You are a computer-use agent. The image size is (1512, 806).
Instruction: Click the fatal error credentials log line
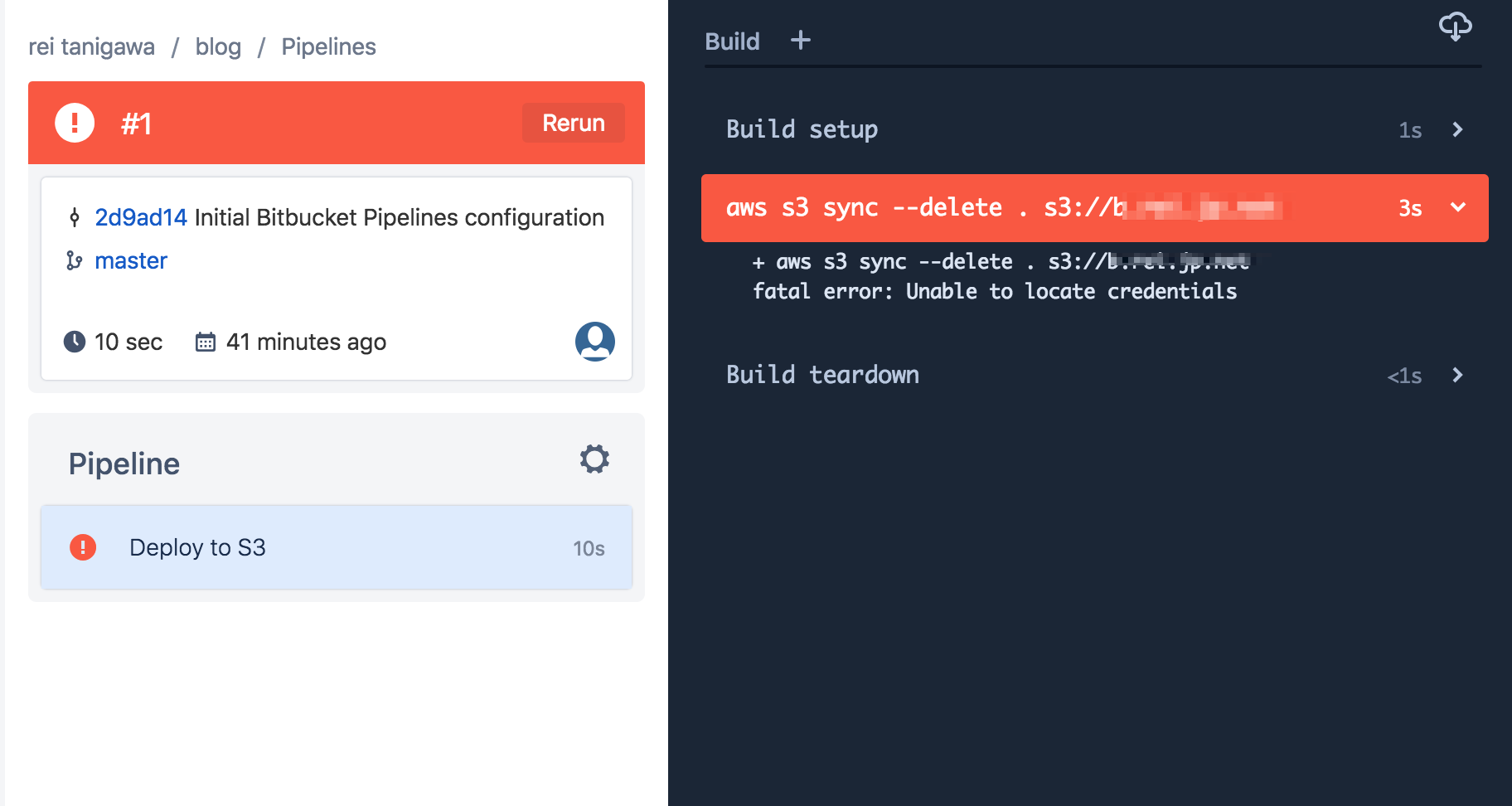(x=995, y=291)
